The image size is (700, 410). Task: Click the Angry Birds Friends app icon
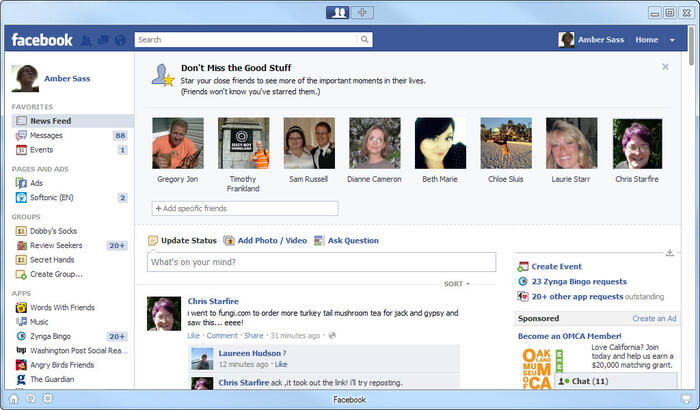21,365
